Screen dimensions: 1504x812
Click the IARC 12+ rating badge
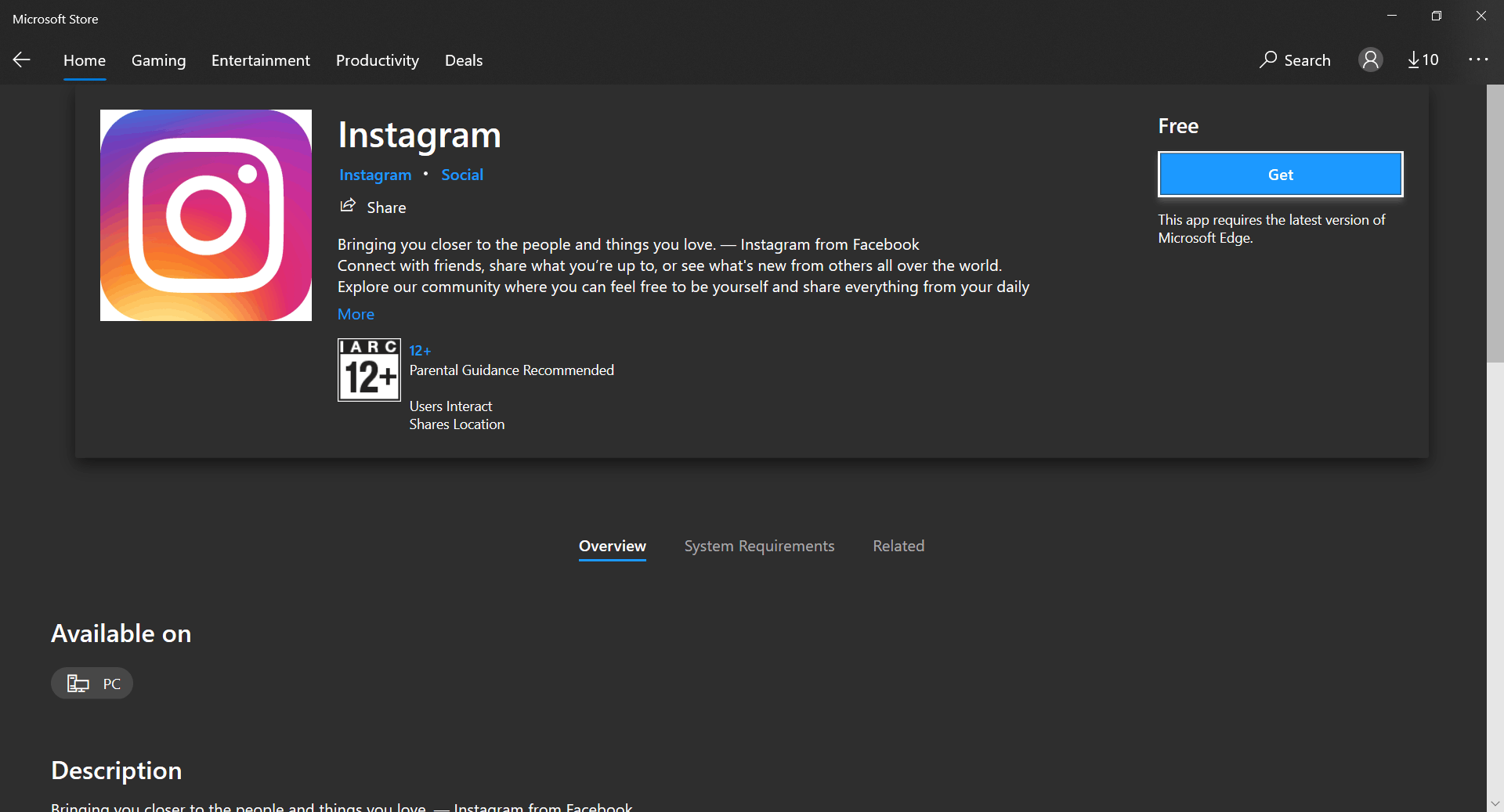tap(369, 370)
